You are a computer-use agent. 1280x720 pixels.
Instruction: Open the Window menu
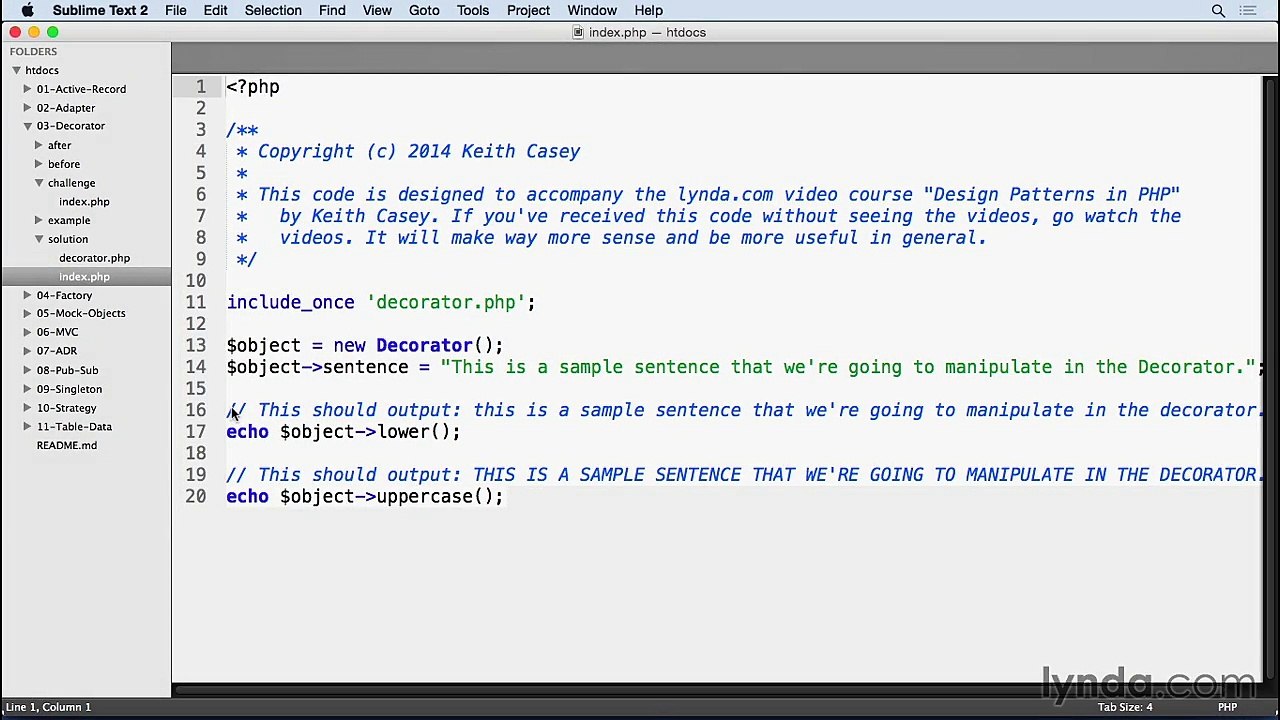point(592,11)
